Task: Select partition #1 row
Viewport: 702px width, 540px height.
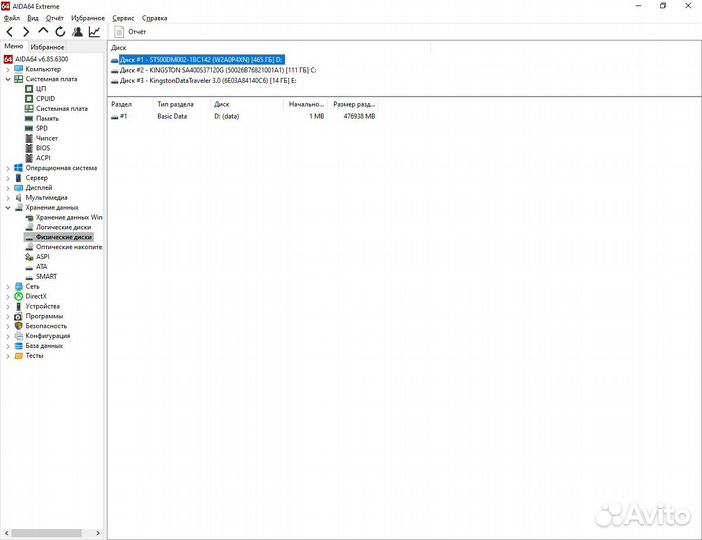Action: pyautogui.click(x=243, y=116)
